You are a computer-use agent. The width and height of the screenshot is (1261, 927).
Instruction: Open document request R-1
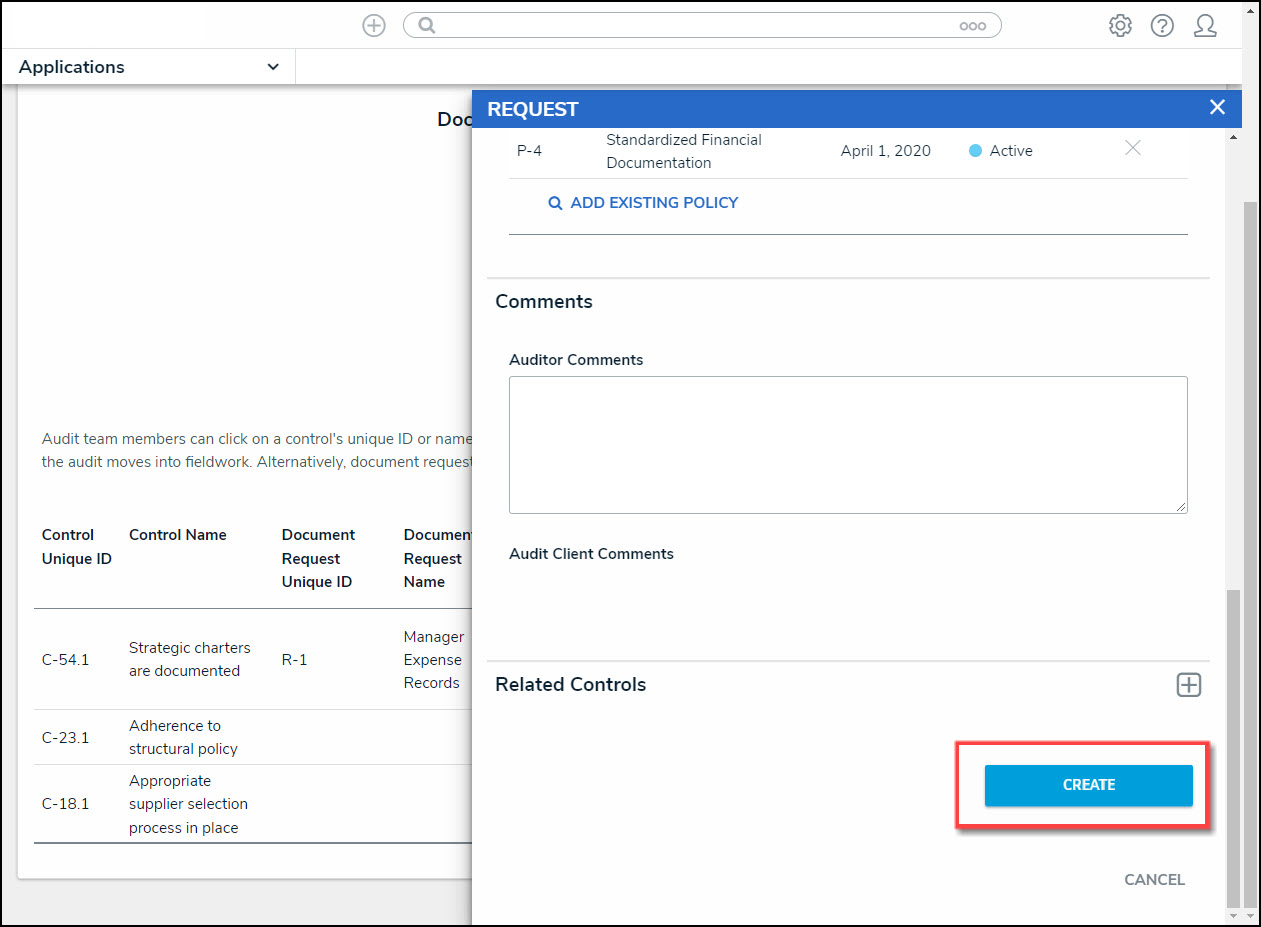[x=294, y=660]
